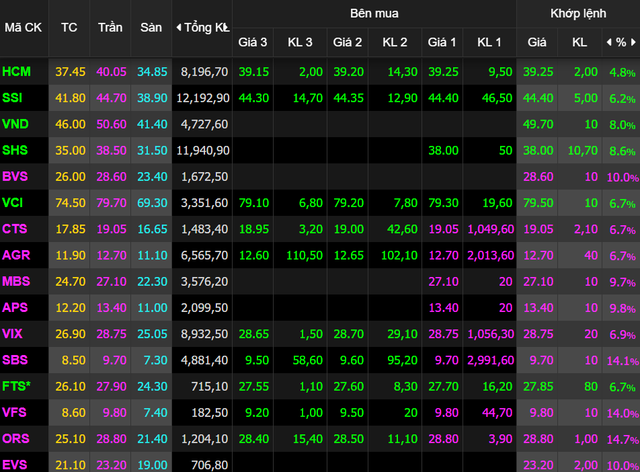This screenshot has height=472, width=640.
Task: Click the BVS ticker symbol
Action: [x=16, y=176]
